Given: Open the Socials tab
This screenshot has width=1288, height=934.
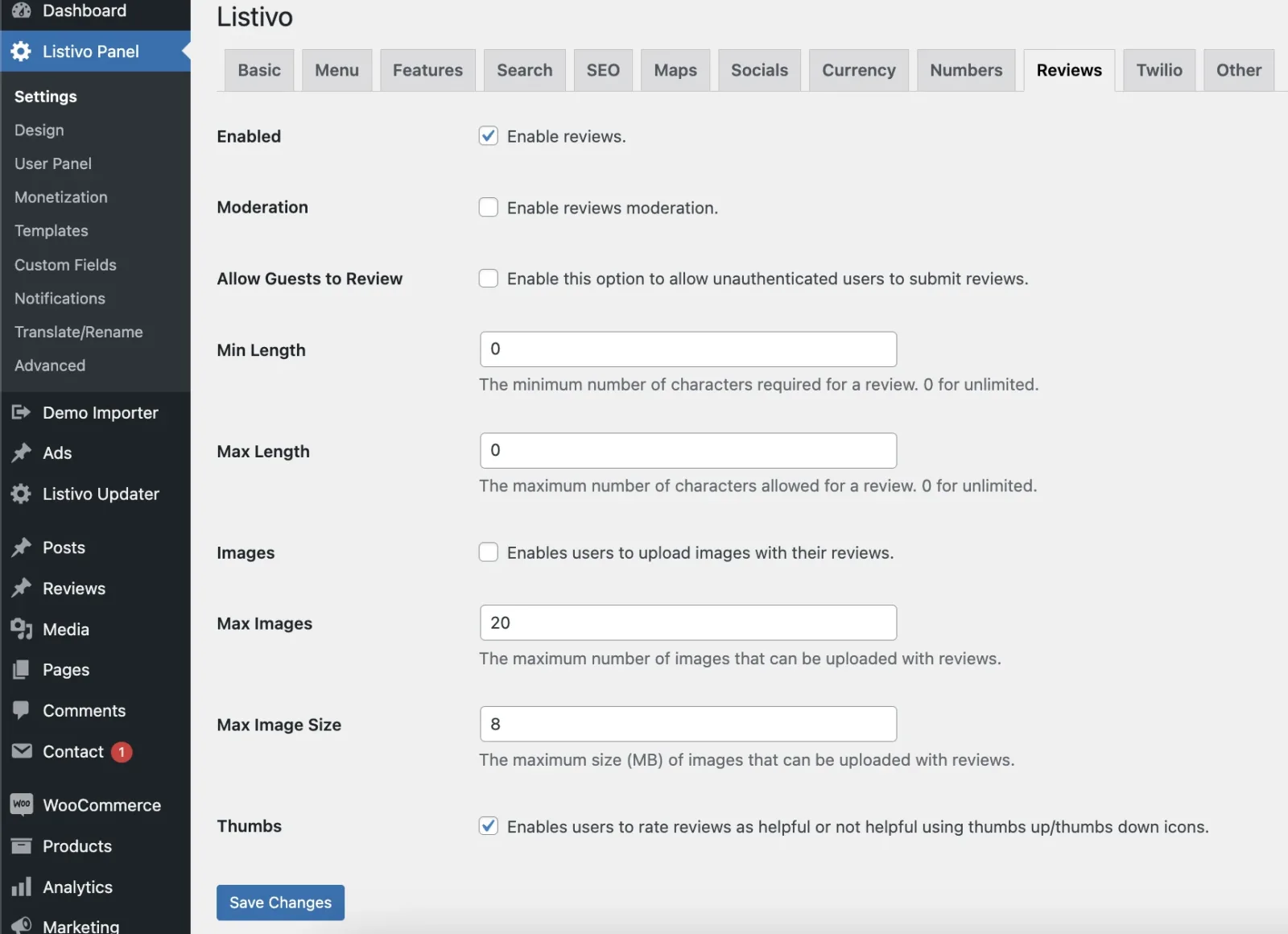Looking at the screenshot, I should 759,70.
